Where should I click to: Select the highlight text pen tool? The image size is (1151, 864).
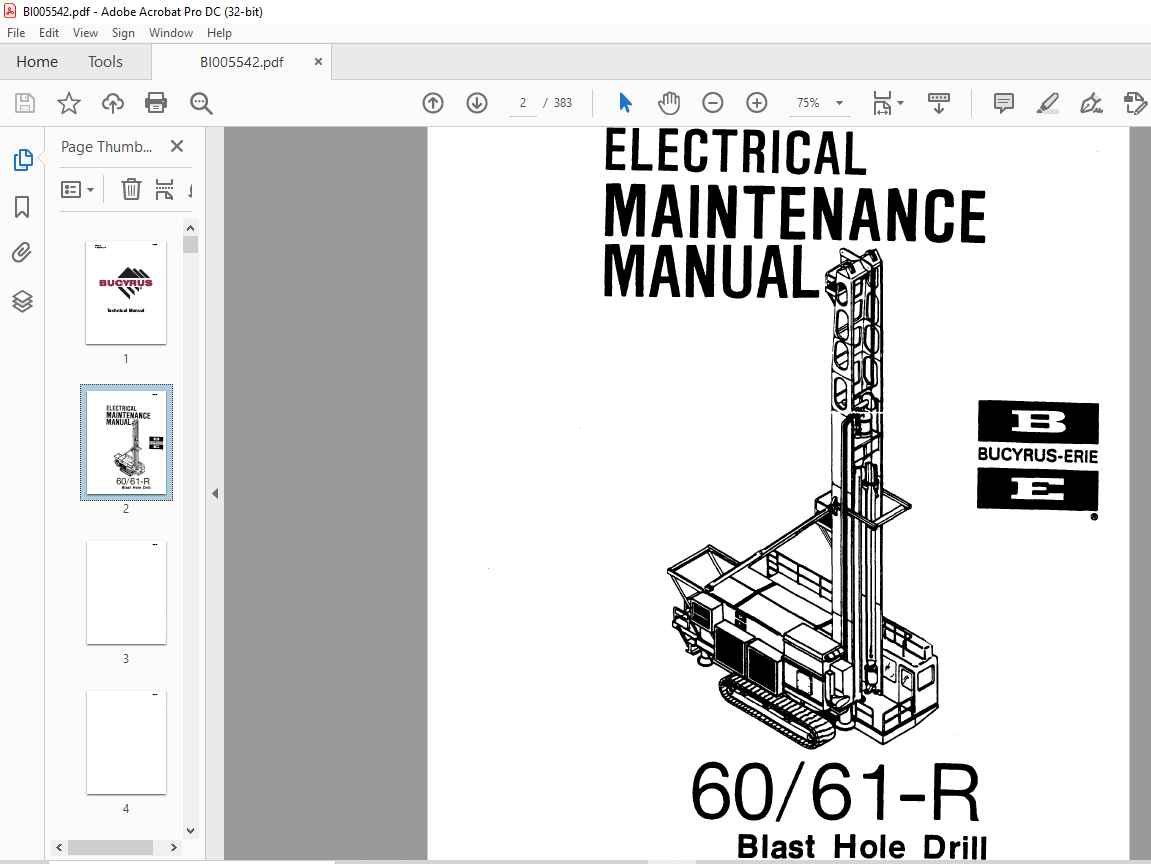(x=1047, y=103)
